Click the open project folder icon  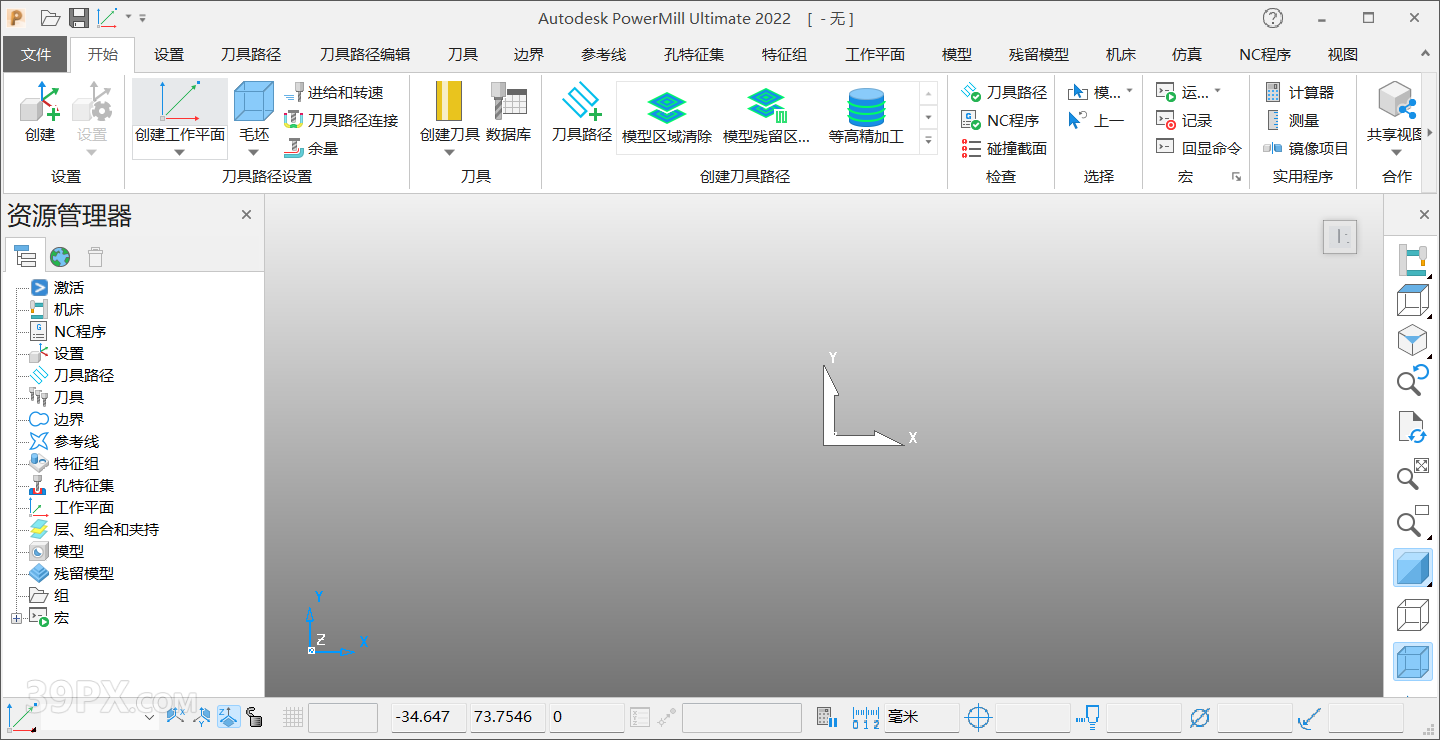click(x=51, y=18)
